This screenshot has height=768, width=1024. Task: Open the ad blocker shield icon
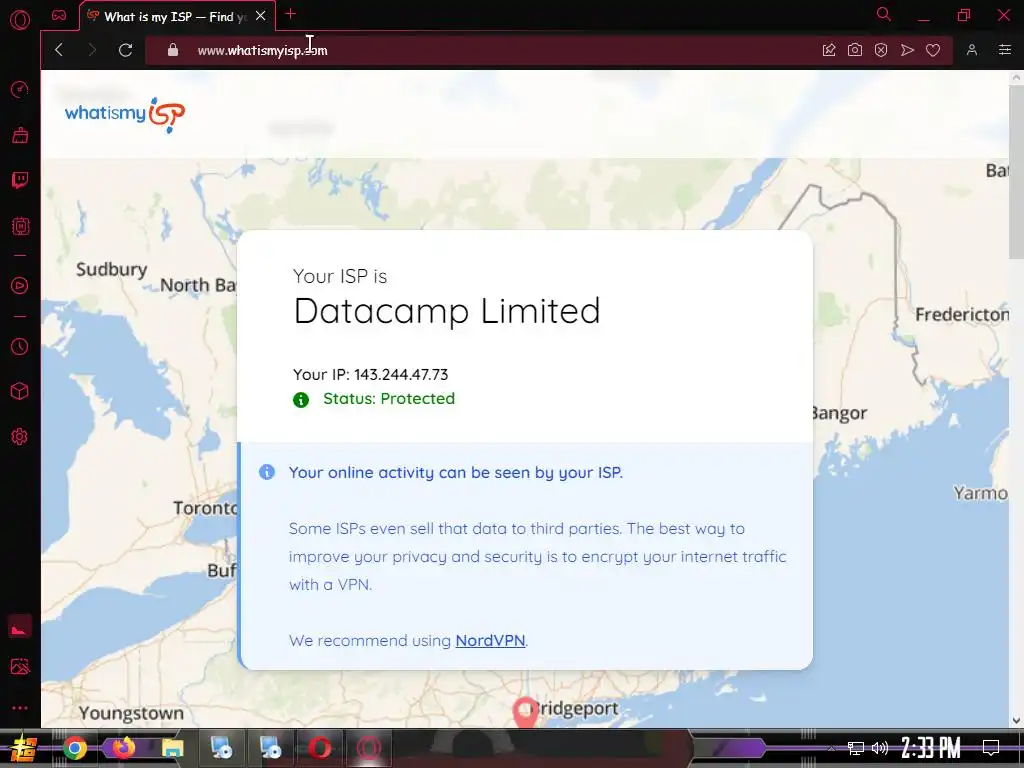pyautogui.click(x=881, y=50)
